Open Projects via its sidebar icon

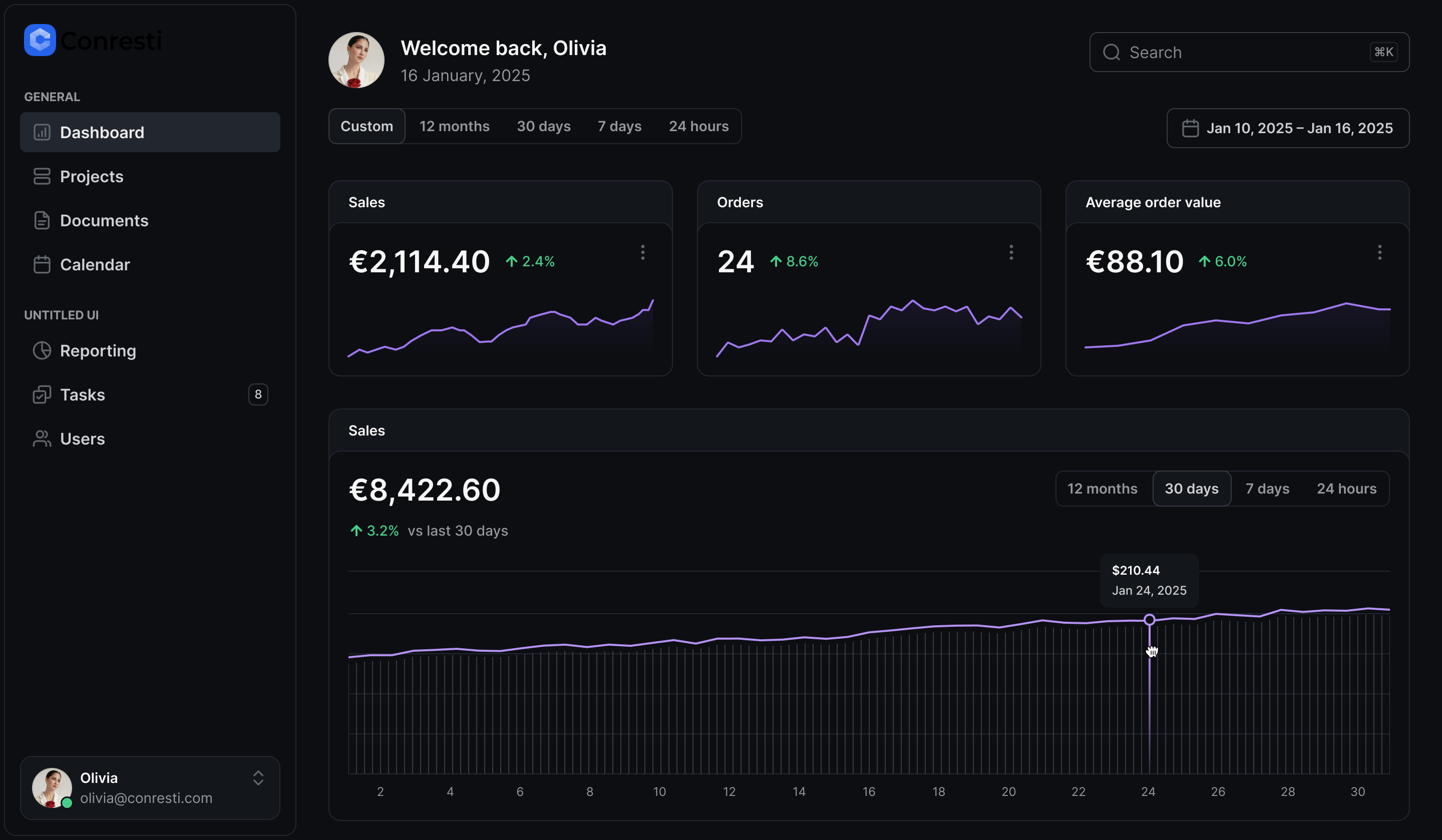42,176
